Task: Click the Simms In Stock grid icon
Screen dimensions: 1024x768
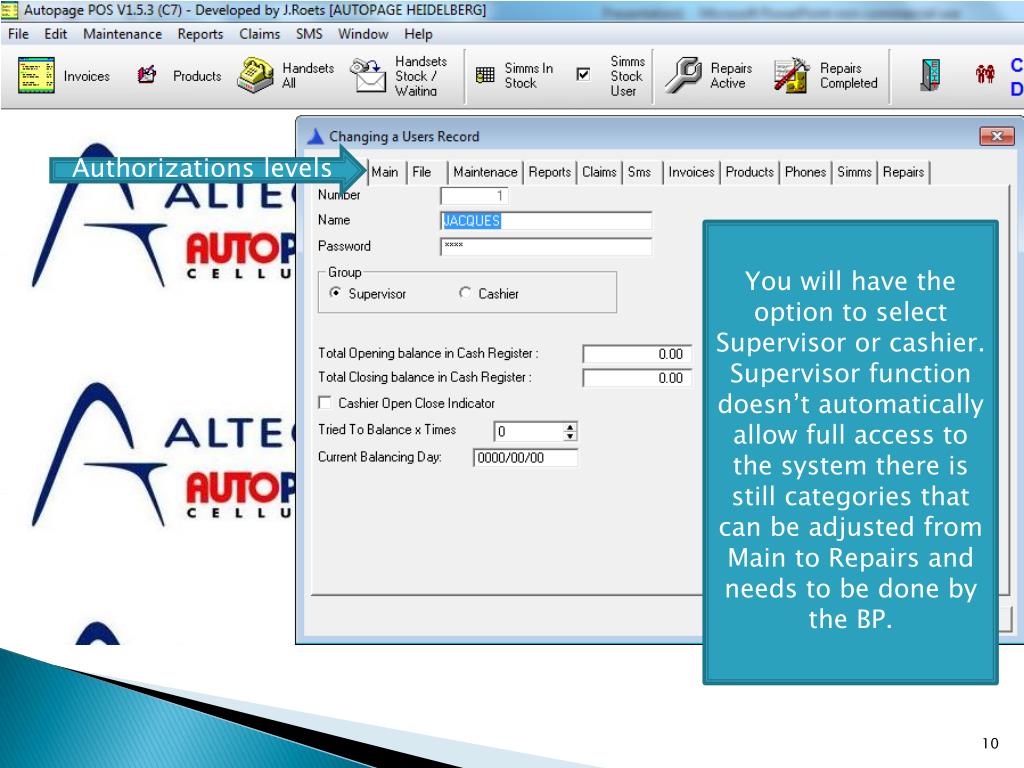Action: click(485, 75)
